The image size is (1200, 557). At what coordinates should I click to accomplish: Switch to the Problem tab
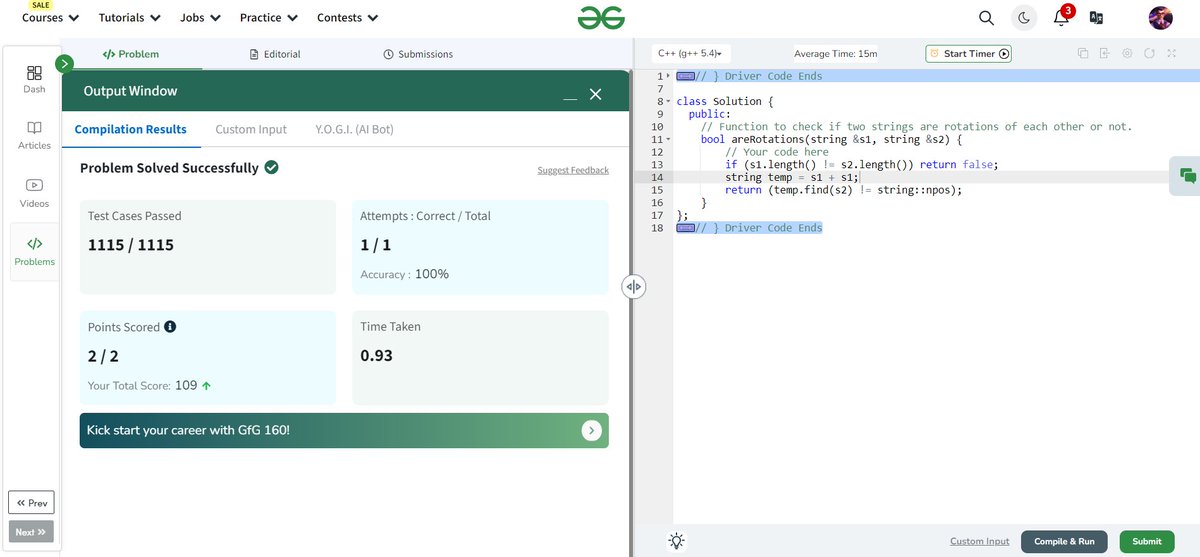131,54
